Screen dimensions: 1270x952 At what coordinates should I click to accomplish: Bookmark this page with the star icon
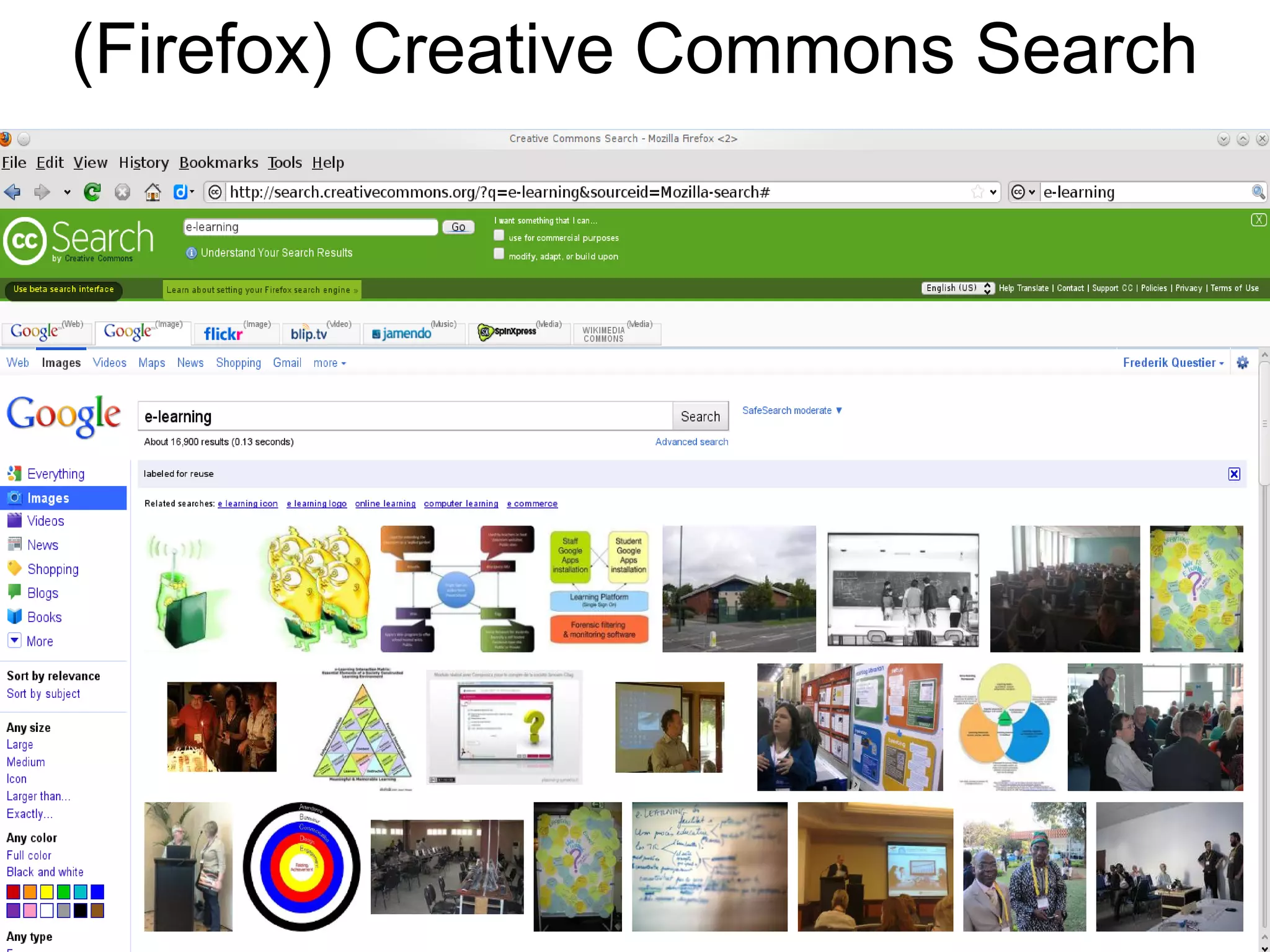point(978,192)
